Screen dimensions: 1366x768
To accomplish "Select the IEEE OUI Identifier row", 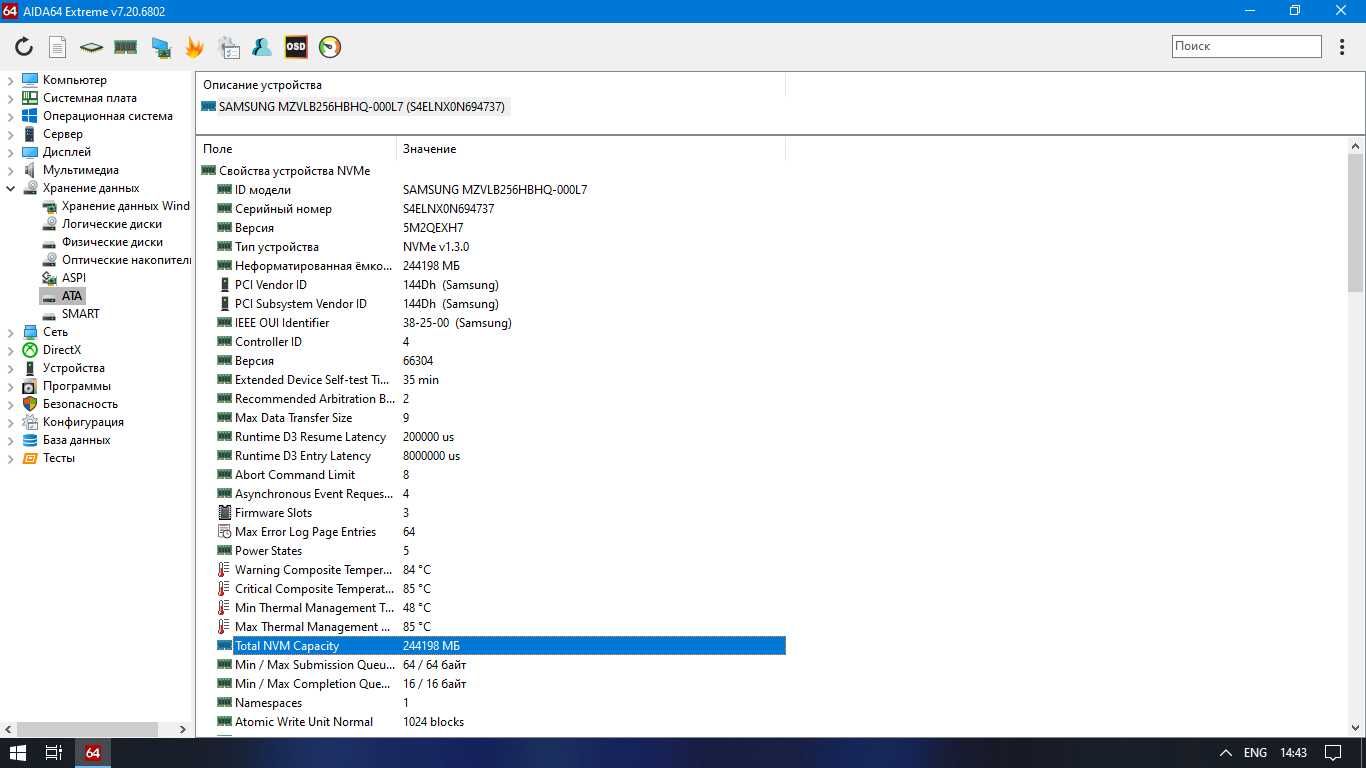I will (x=500, y=323).
